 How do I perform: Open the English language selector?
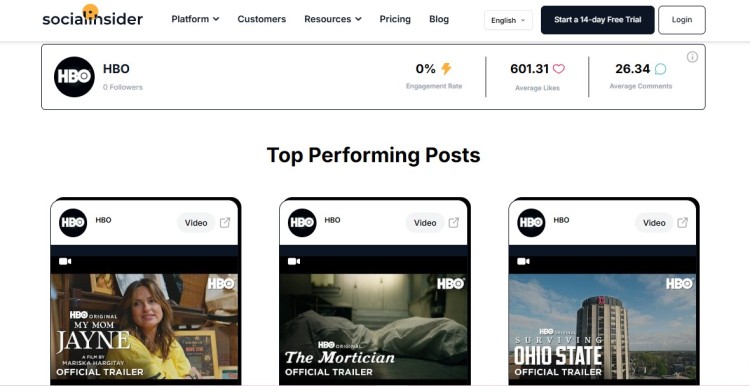tap(508, 20)
